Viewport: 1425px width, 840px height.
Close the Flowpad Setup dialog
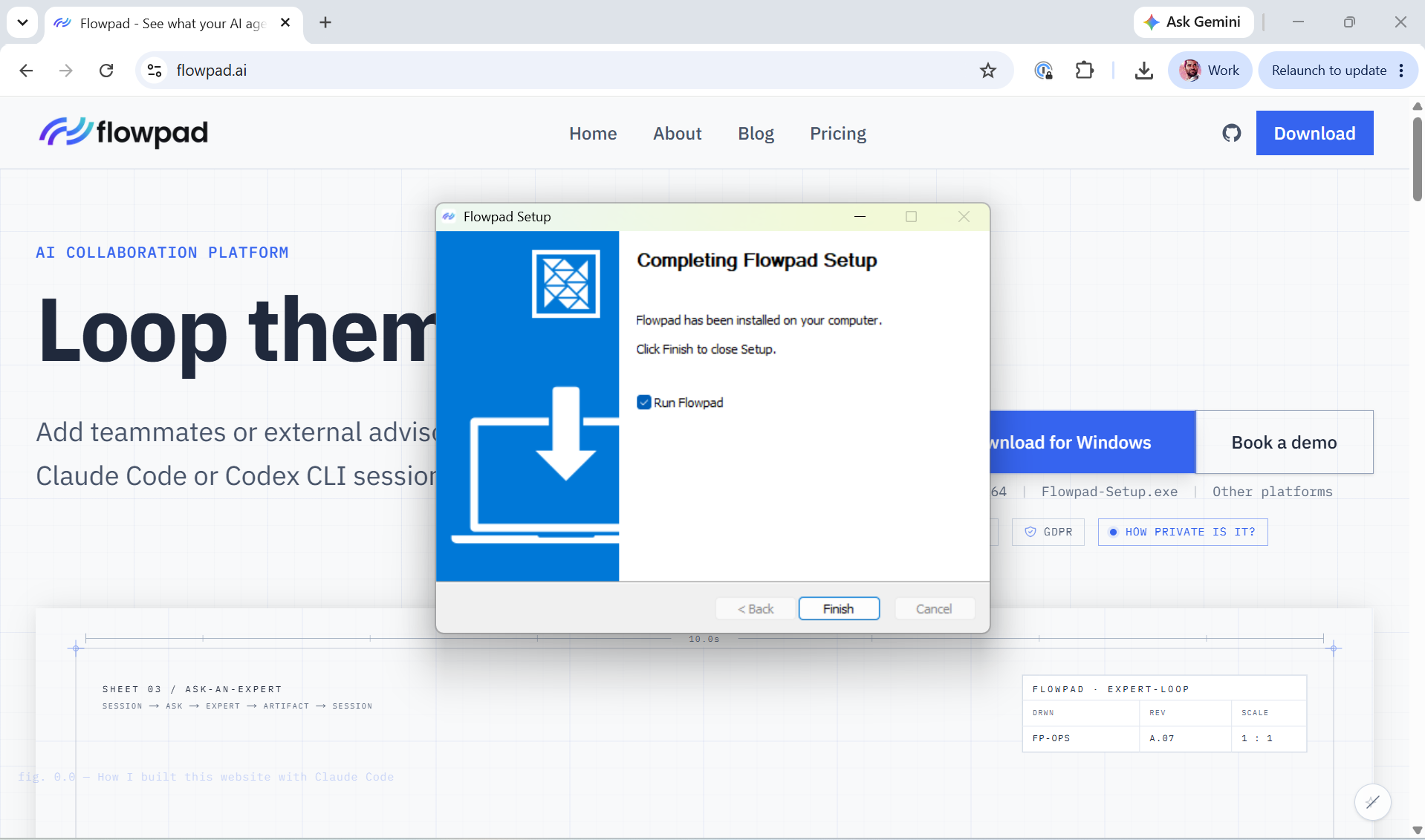point(964,217)
